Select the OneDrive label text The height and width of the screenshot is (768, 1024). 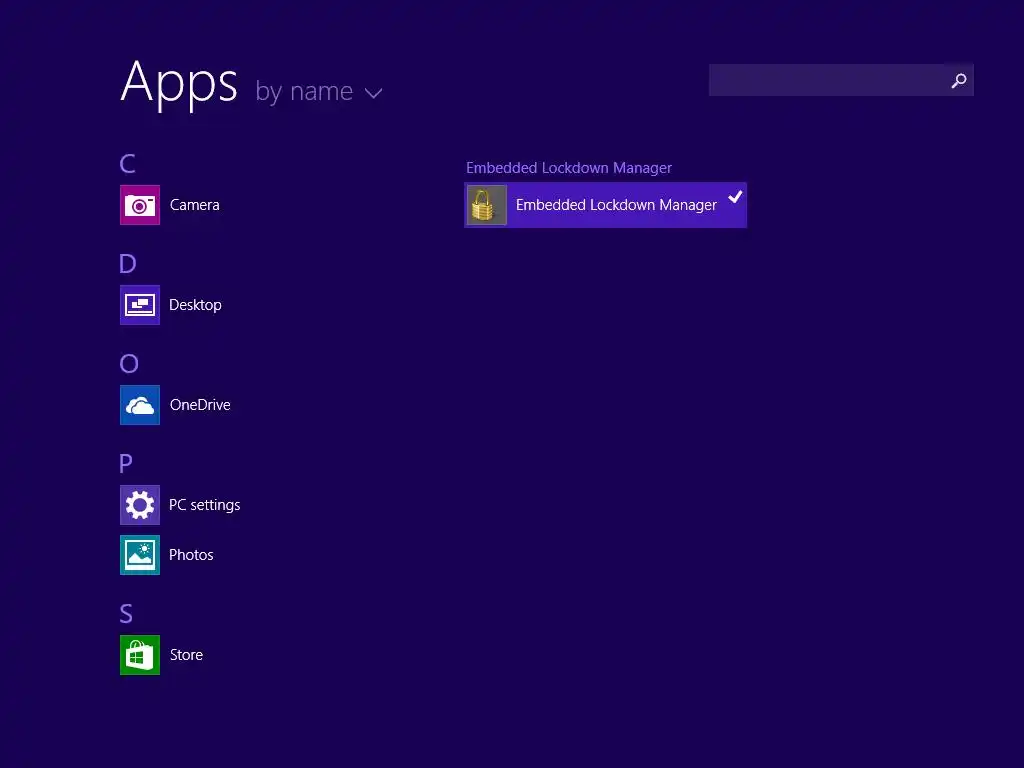click(200, 405)
